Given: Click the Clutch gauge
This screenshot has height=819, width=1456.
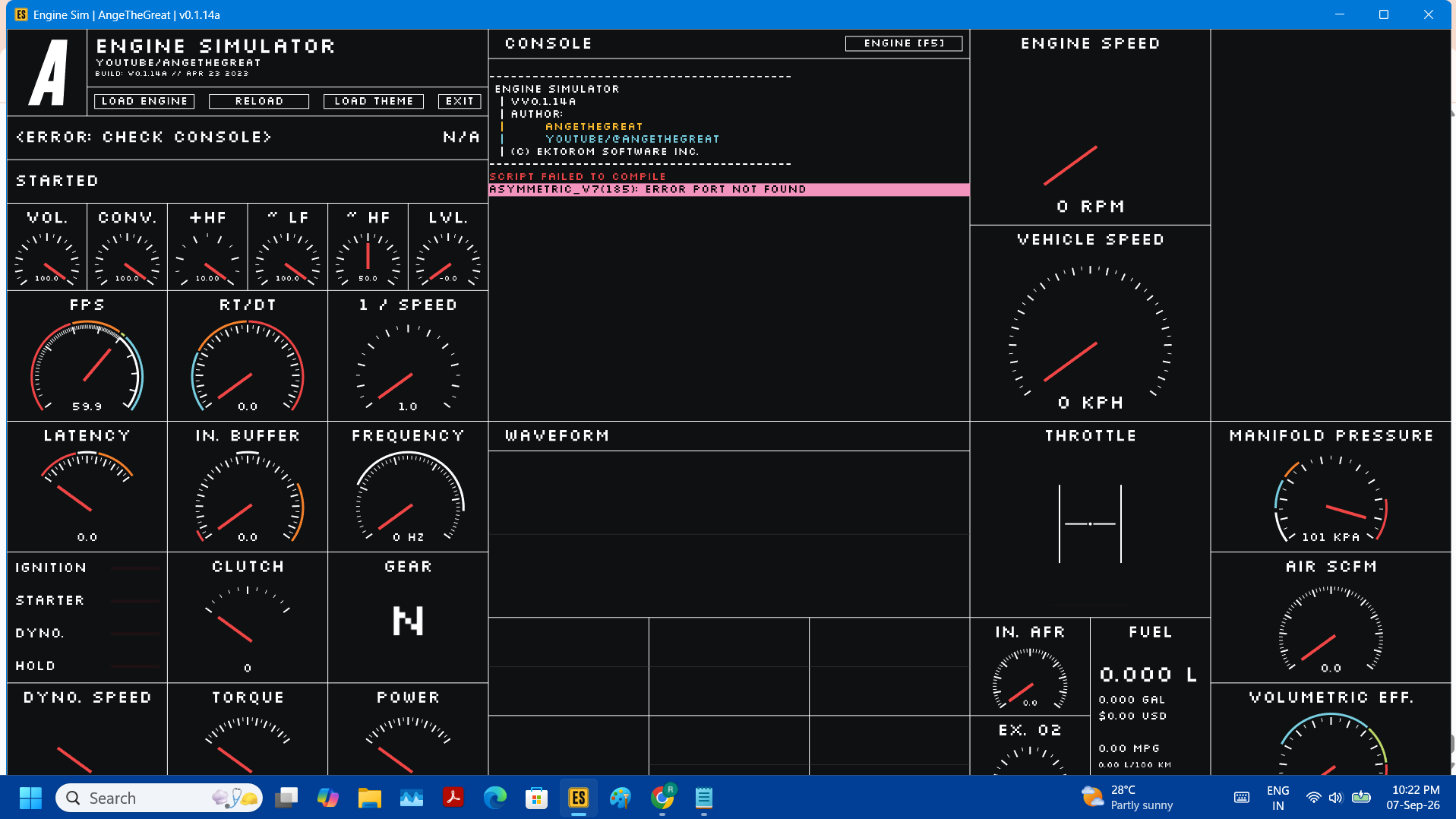Looking at the screenshot, I should (x=248, y=623).
